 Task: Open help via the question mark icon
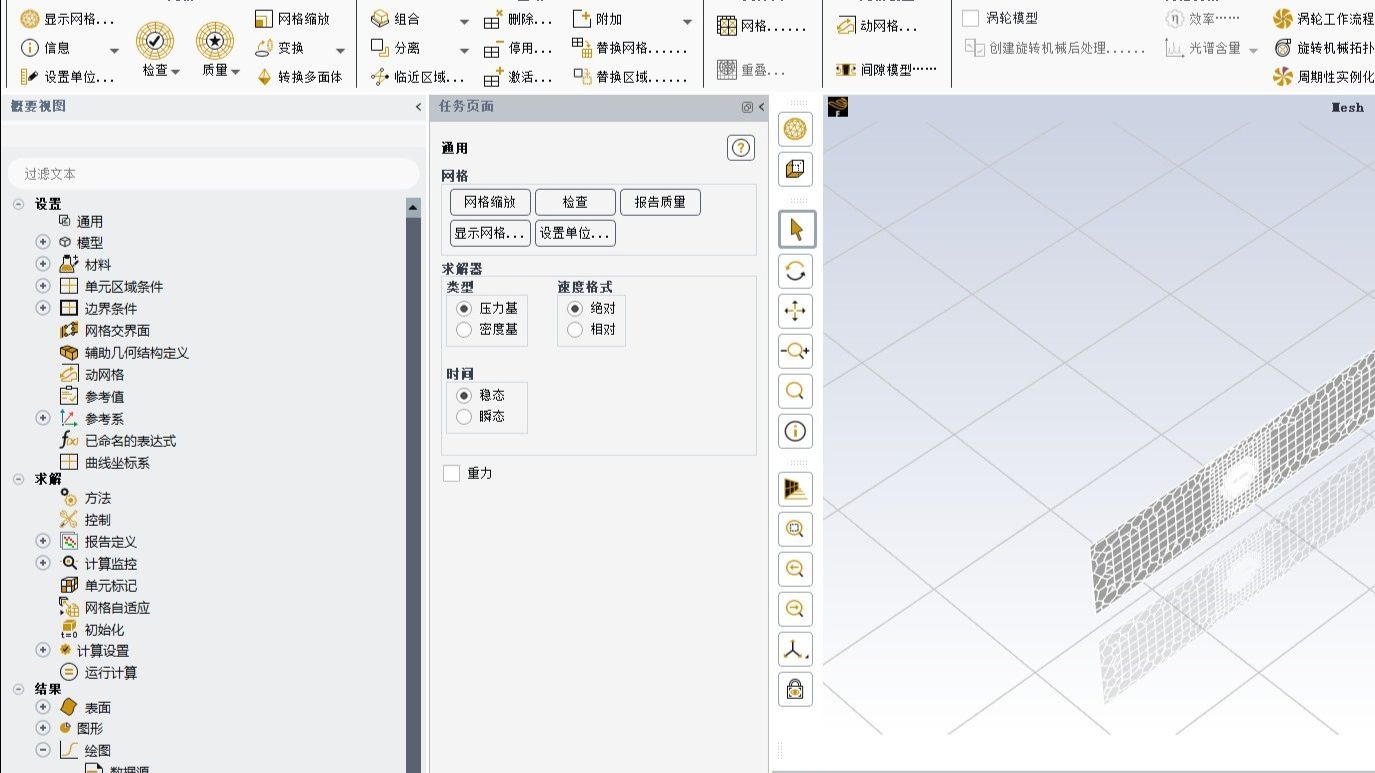(741, 148)
